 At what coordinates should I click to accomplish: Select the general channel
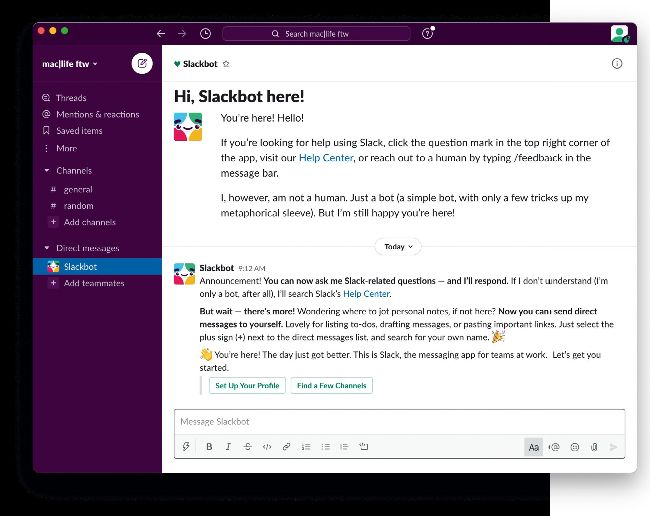(78, 189)
